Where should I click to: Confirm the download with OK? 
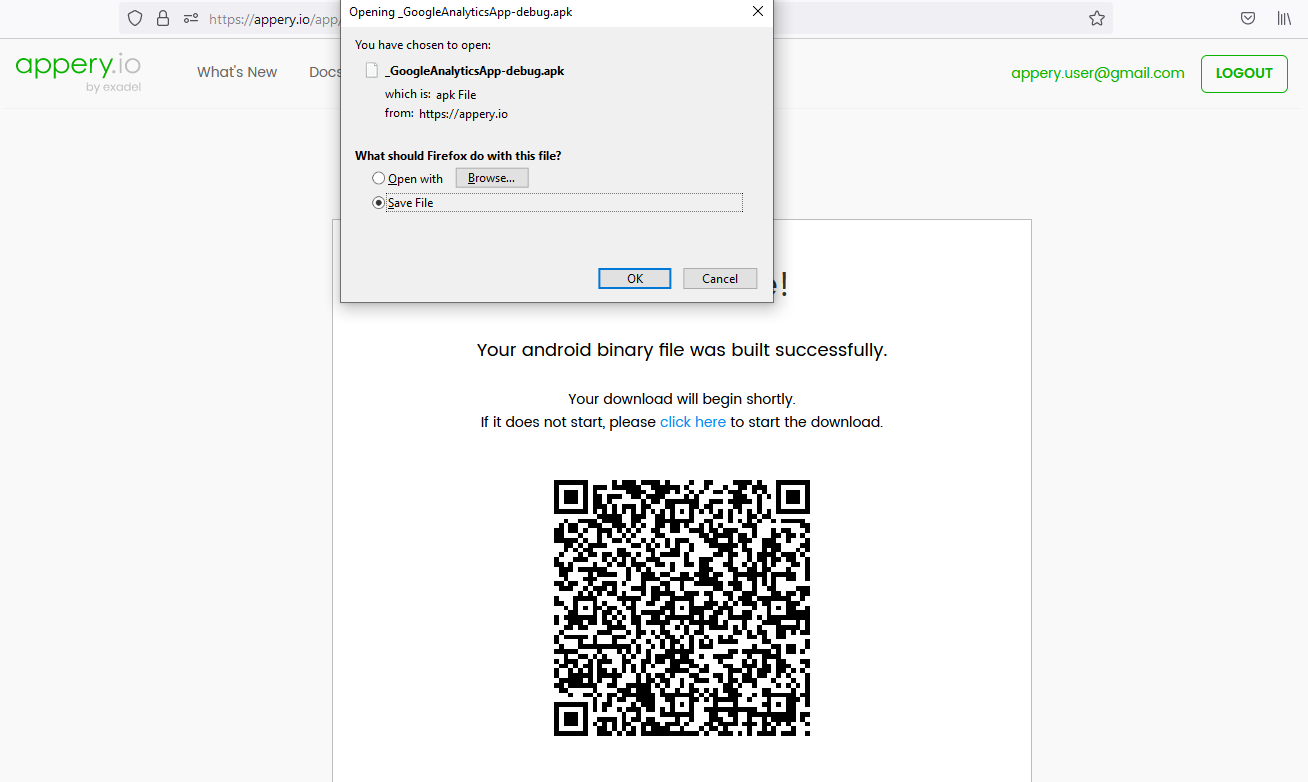coord(635,279)
